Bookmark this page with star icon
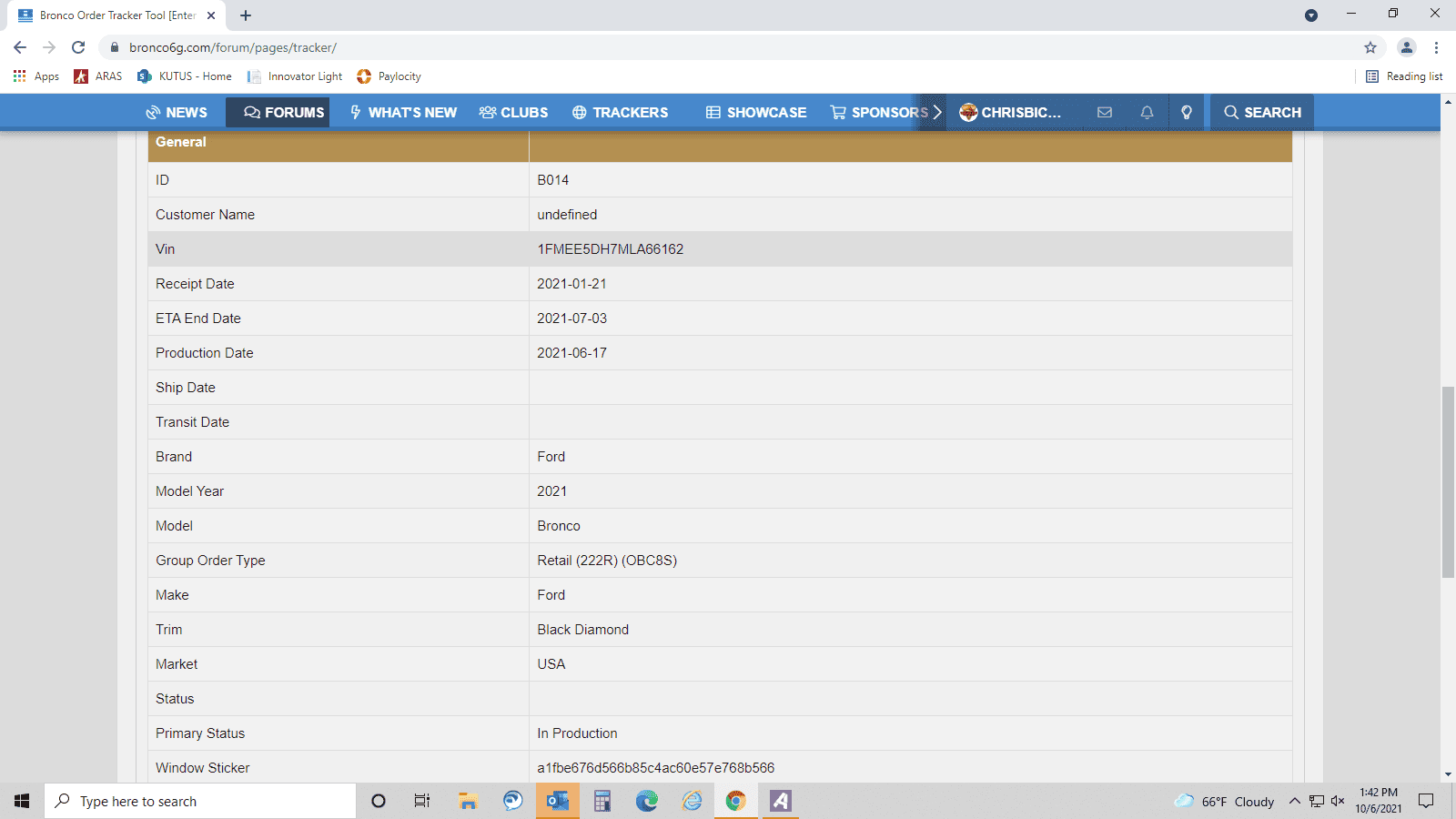 tap(1370, 47)
